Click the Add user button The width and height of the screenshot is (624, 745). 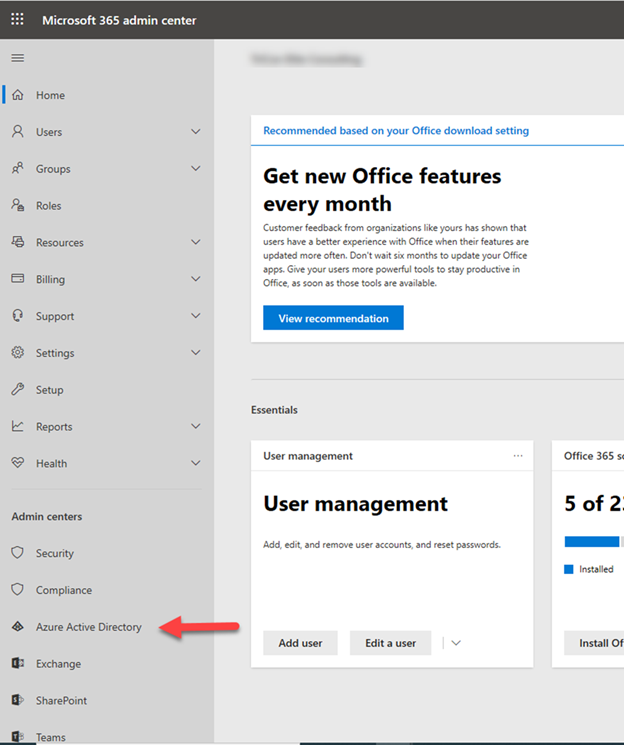coord(300,643)
